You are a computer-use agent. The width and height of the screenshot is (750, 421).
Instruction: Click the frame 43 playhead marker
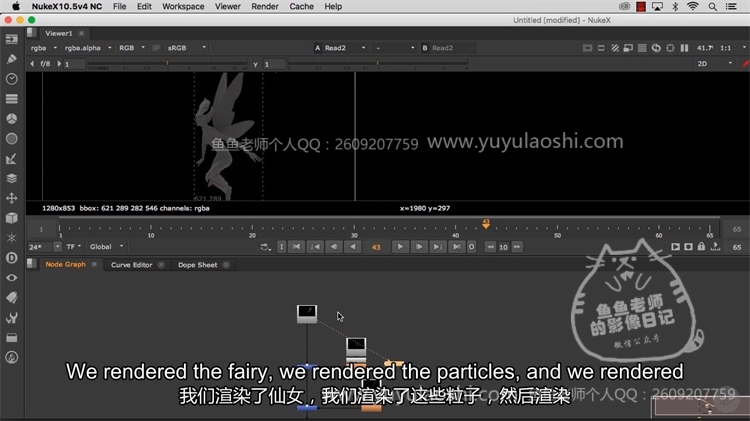click(x=486, y=223)
